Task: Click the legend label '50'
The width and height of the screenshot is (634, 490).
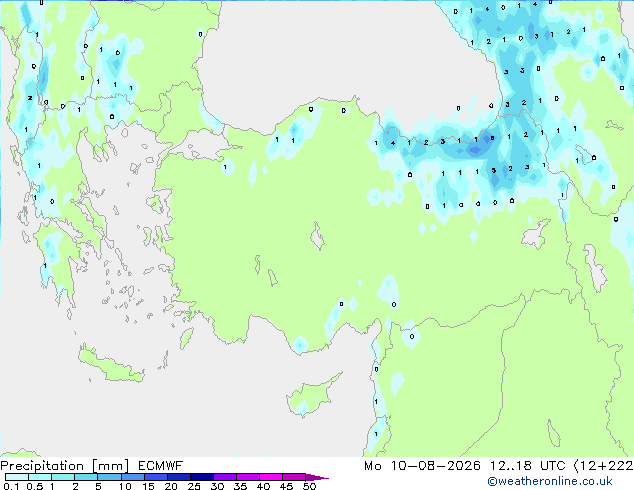Action: [309, 486]
